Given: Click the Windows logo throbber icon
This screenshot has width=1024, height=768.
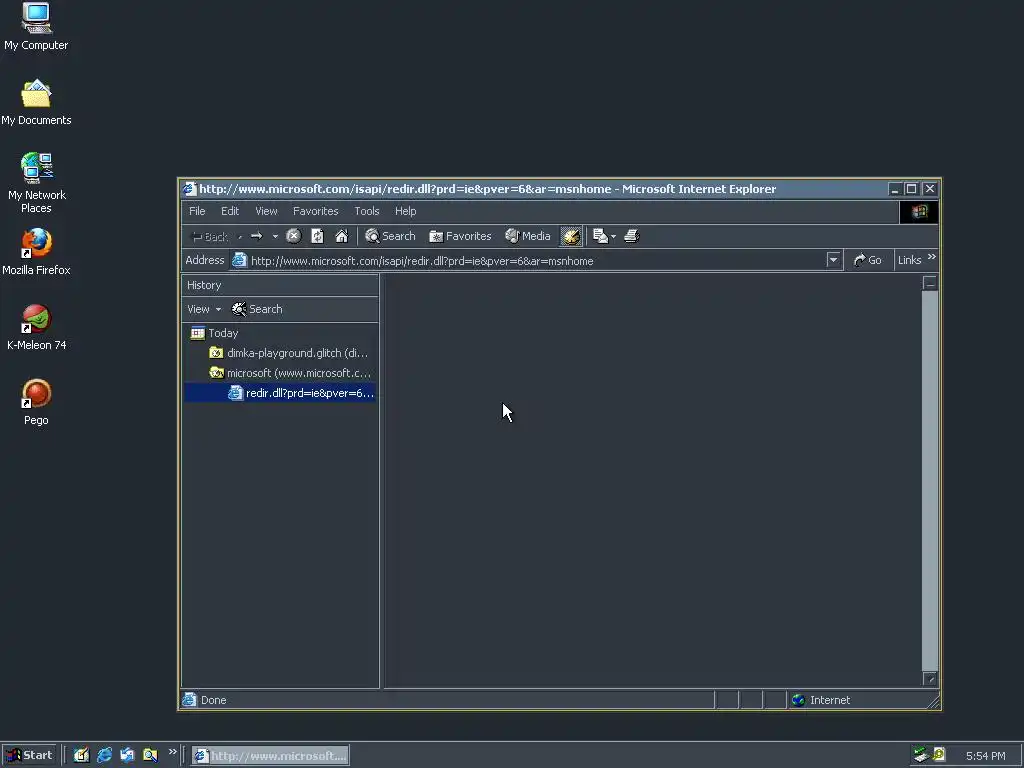Looking at the screenshot, I should pyautogui.click(x=920, y=212).
